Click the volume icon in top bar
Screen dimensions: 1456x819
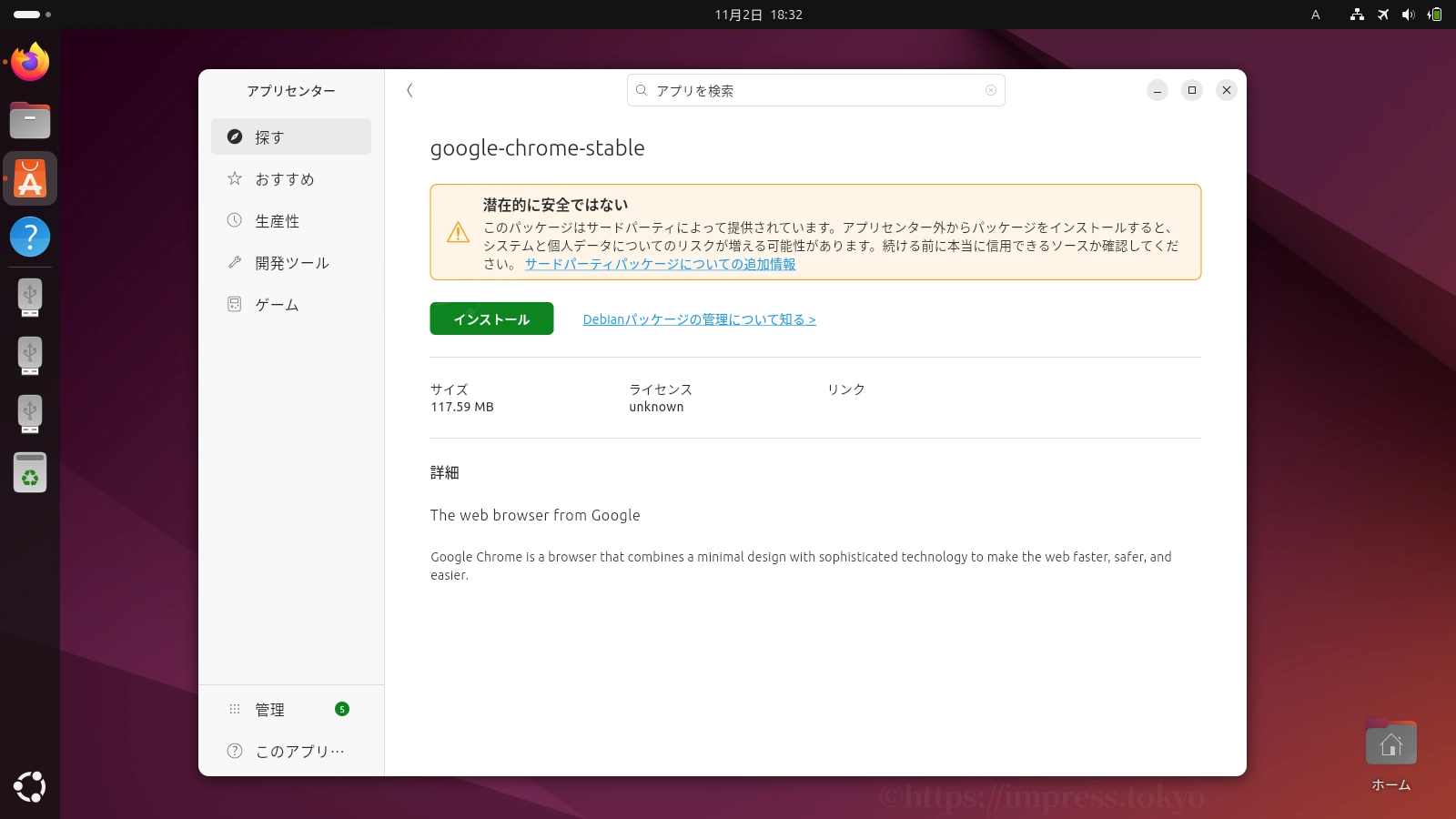(x=1409, y=15)
